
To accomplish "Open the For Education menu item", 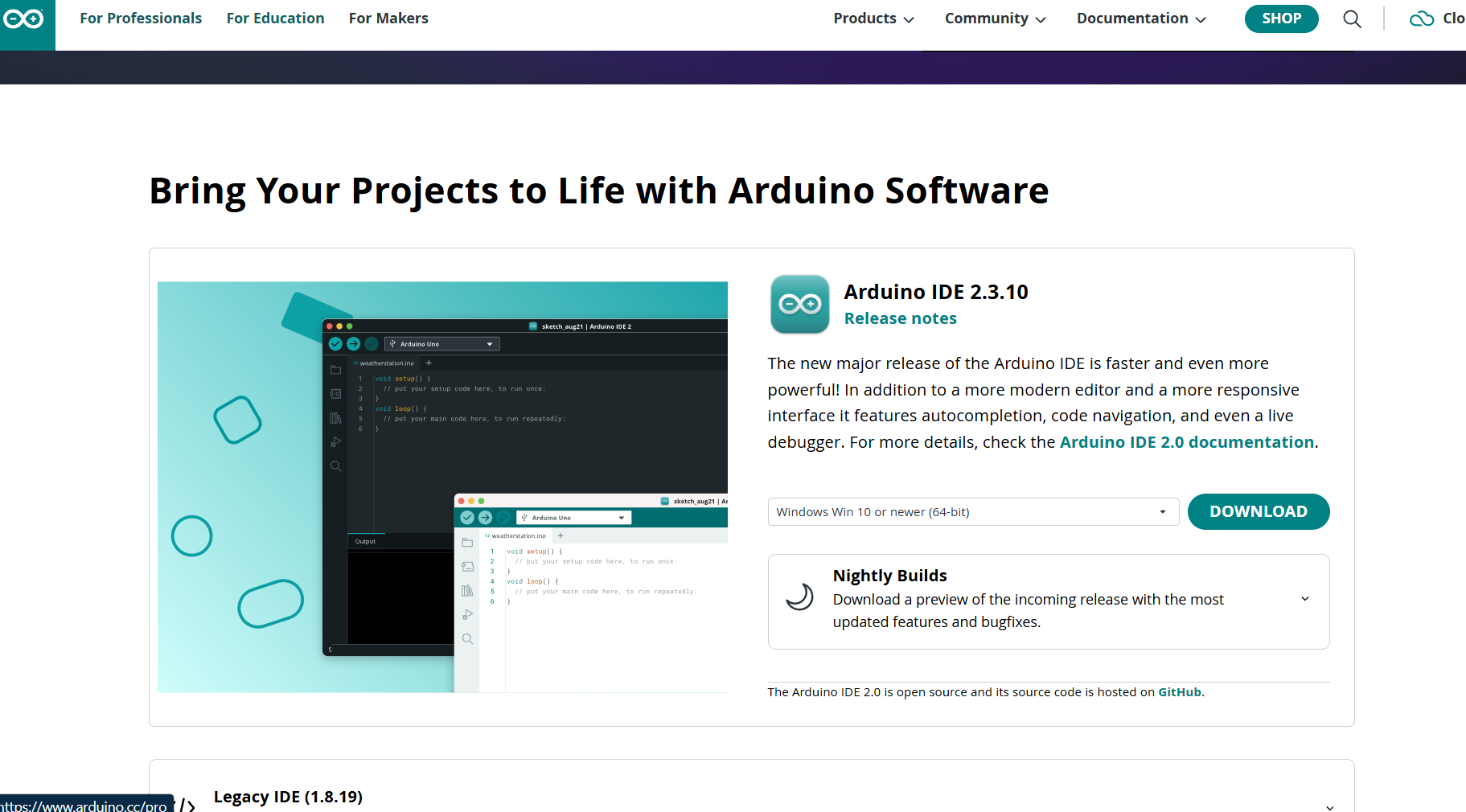I will (275, 18).
